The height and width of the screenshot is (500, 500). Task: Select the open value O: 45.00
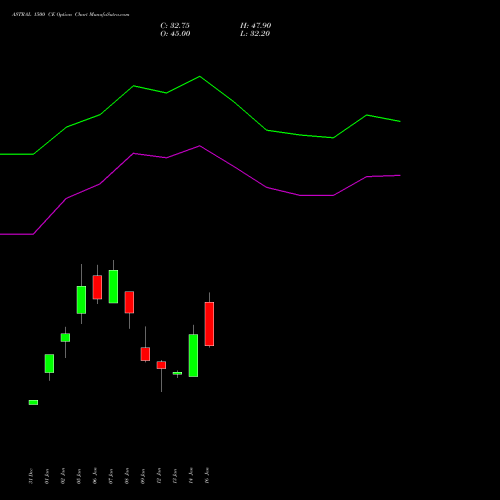175,34
